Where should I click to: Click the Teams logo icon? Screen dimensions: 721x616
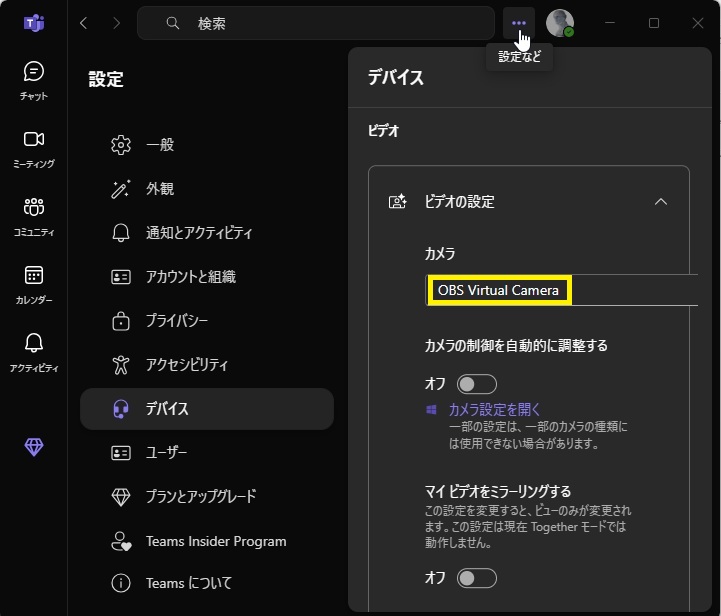34,23
